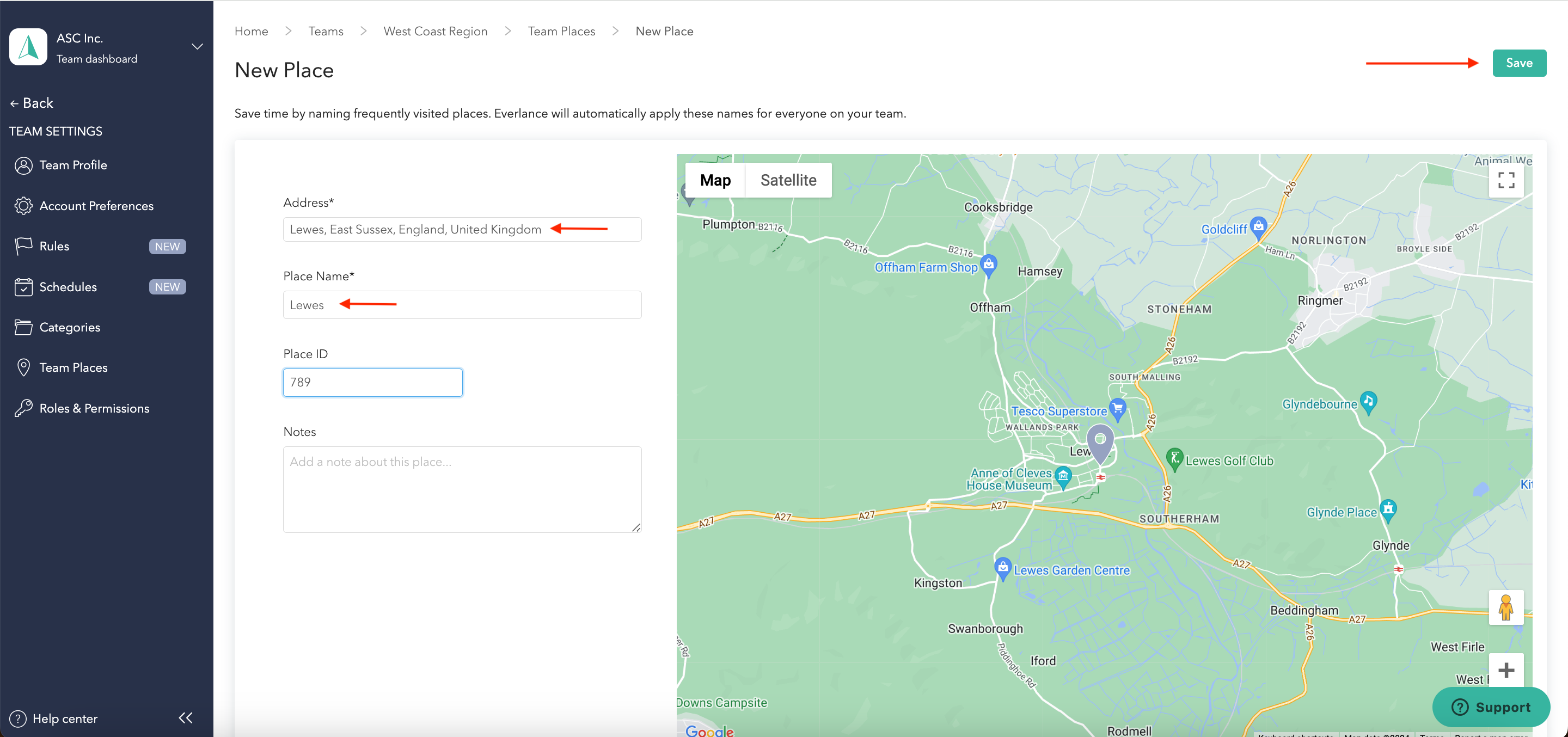This screenshot has width=1568, height=737.
Task: Open the Schedules calendar icon
Action: pos(23,287)
